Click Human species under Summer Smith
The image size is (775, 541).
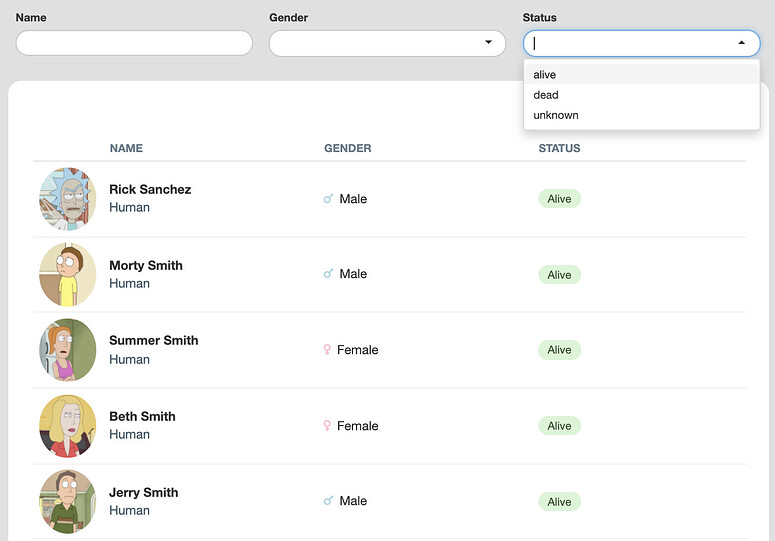[129, 360]
